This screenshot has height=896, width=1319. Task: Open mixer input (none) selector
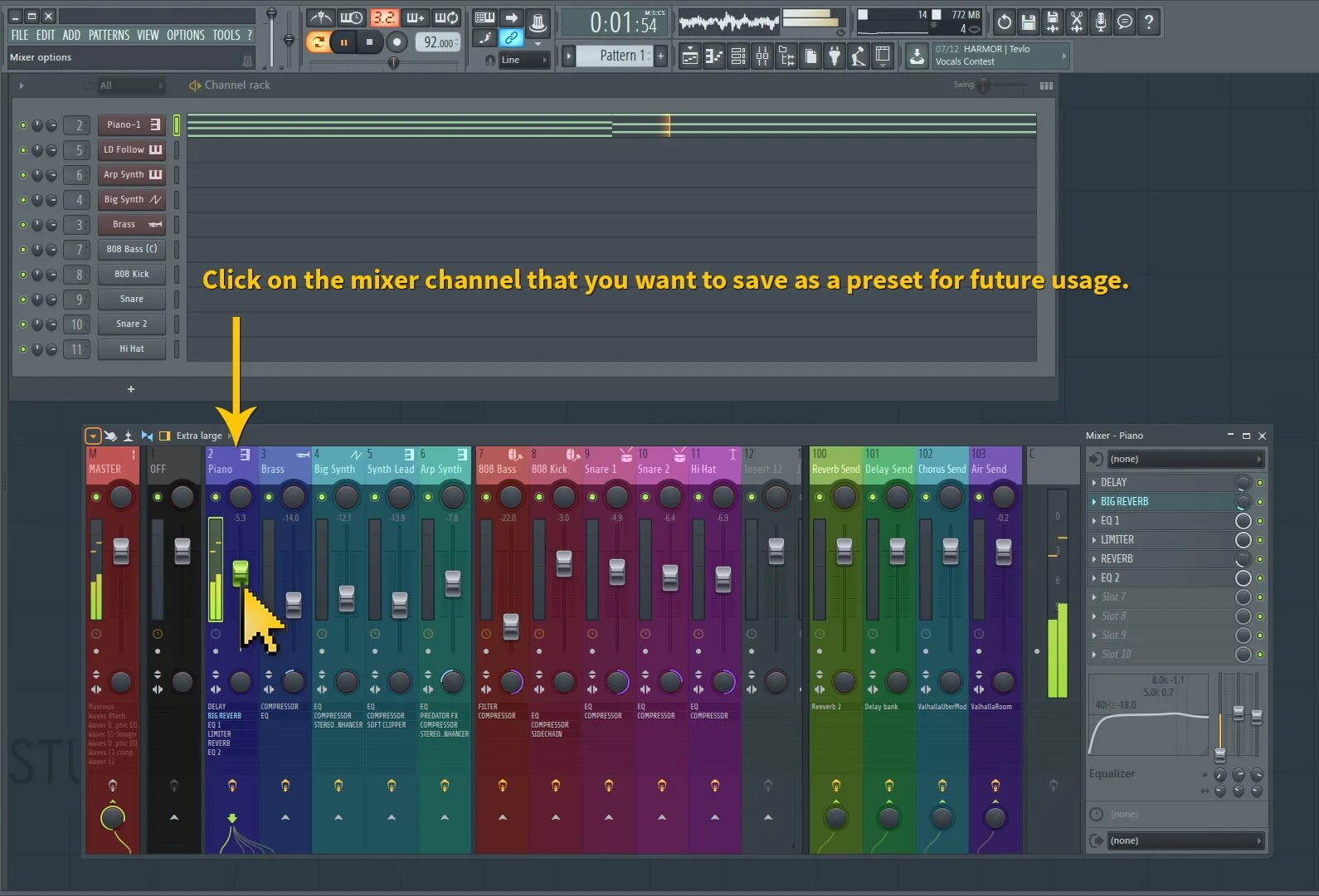click(1185, 459)
